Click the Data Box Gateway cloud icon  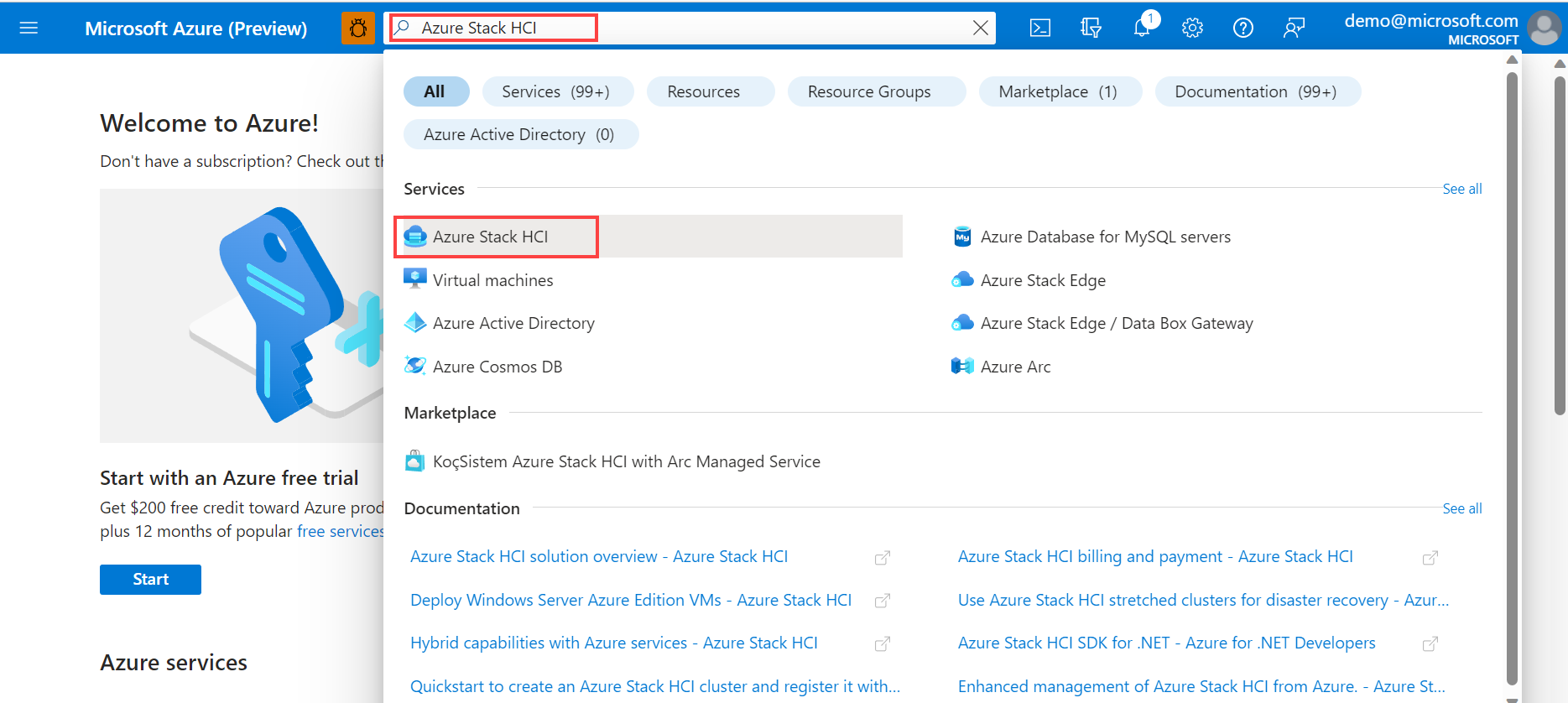click(962, 323)
